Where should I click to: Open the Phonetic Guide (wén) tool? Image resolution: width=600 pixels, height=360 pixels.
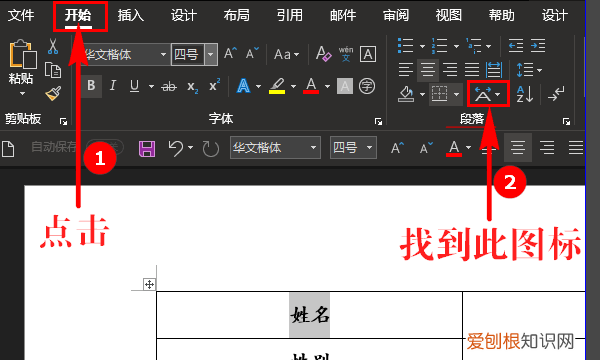(x=346, y=54)
